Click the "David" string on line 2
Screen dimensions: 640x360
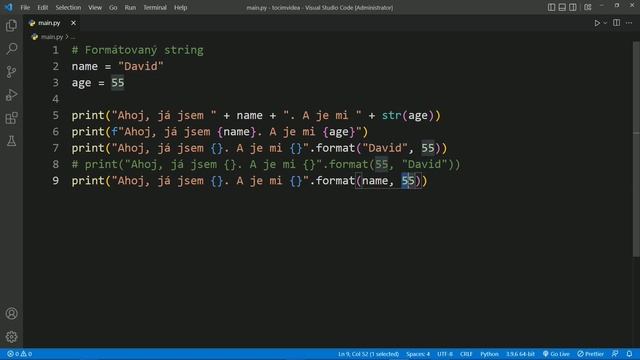coord(140,67)
